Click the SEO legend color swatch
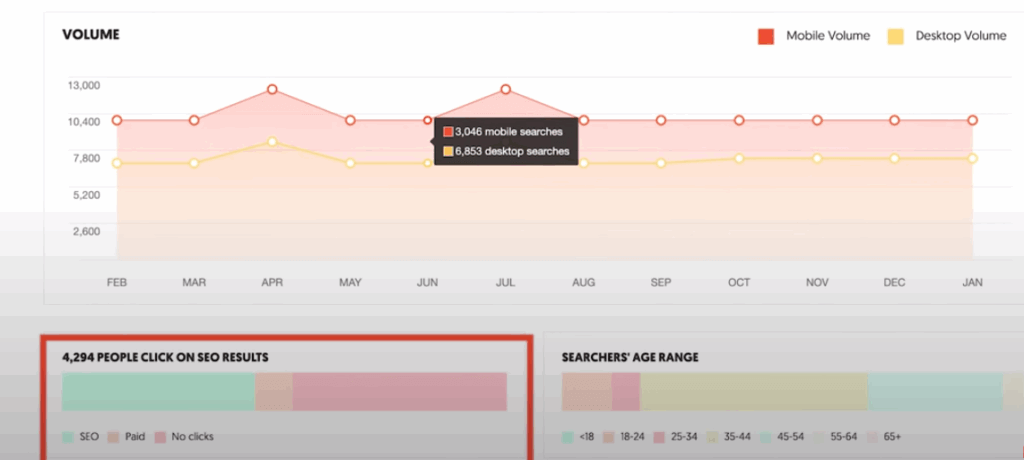 coord(68,437)
